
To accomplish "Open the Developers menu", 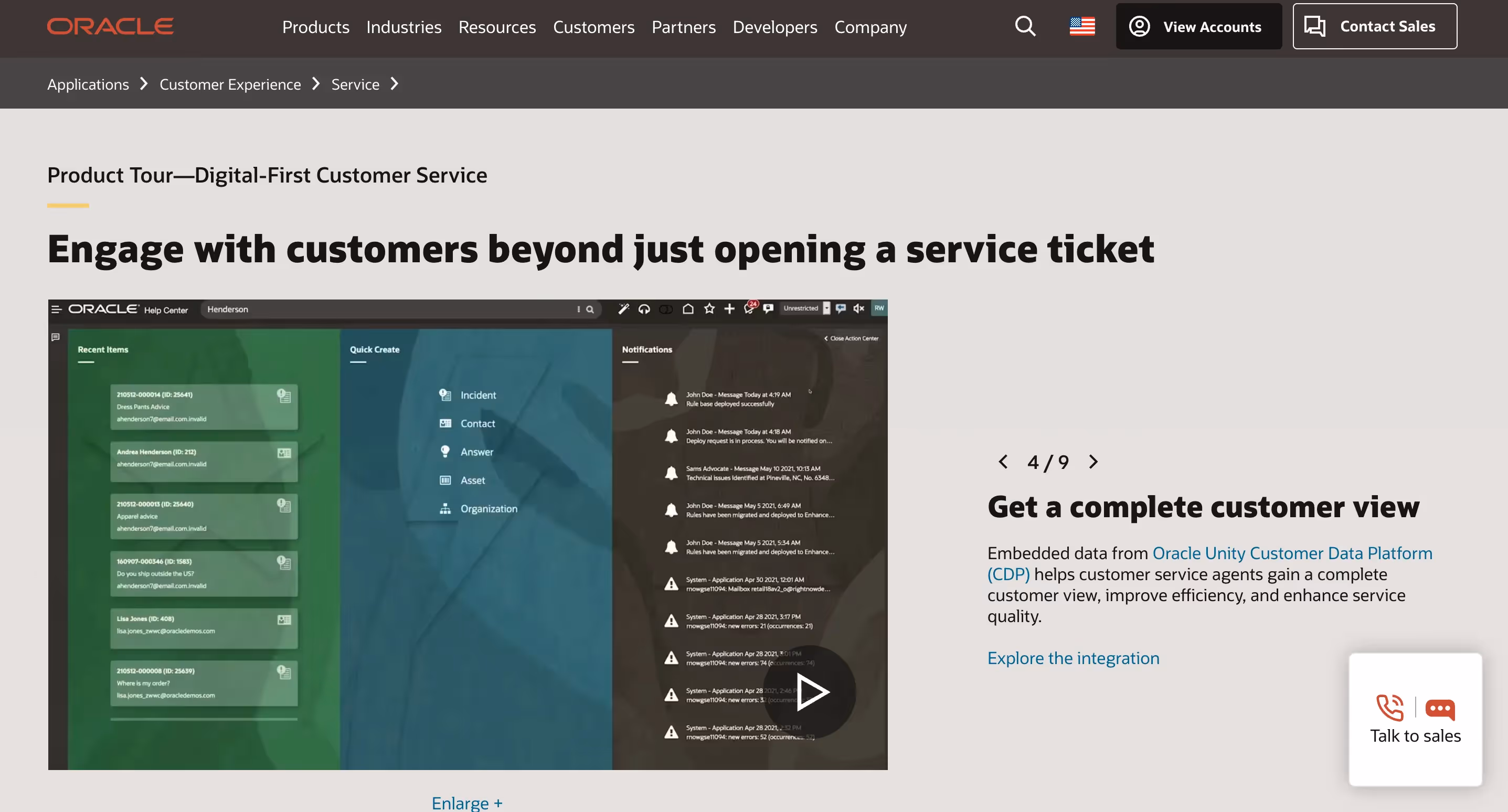I will pyautogui.click(x=774, y=27).
